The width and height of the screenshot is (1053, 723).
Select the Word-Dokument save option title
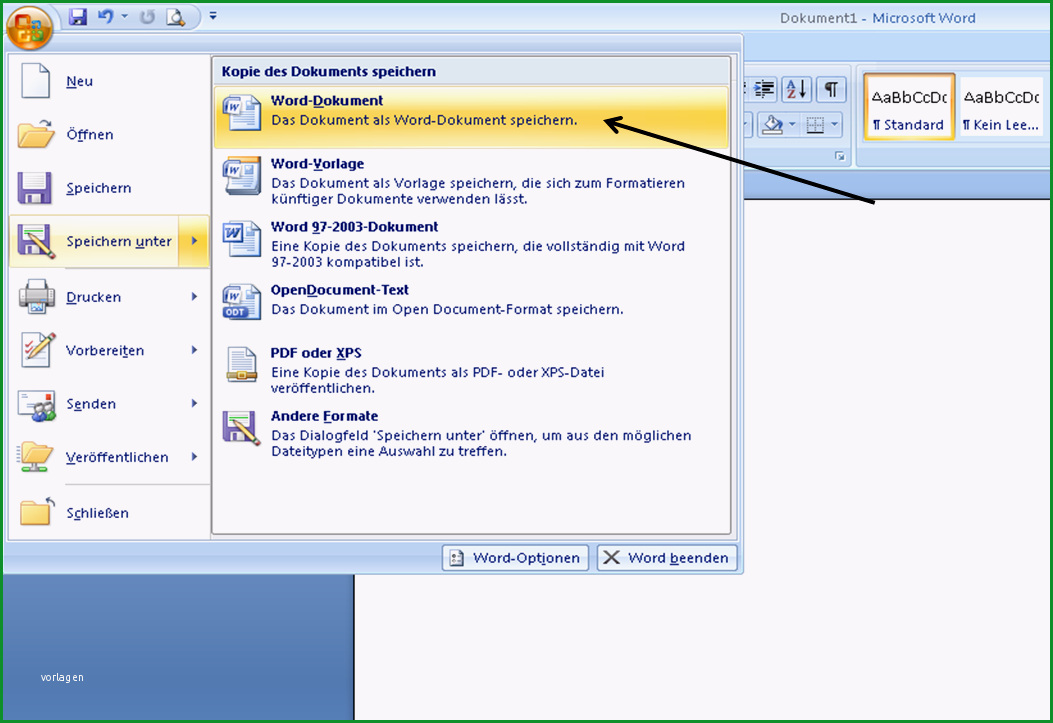click(x=326, y=101)
